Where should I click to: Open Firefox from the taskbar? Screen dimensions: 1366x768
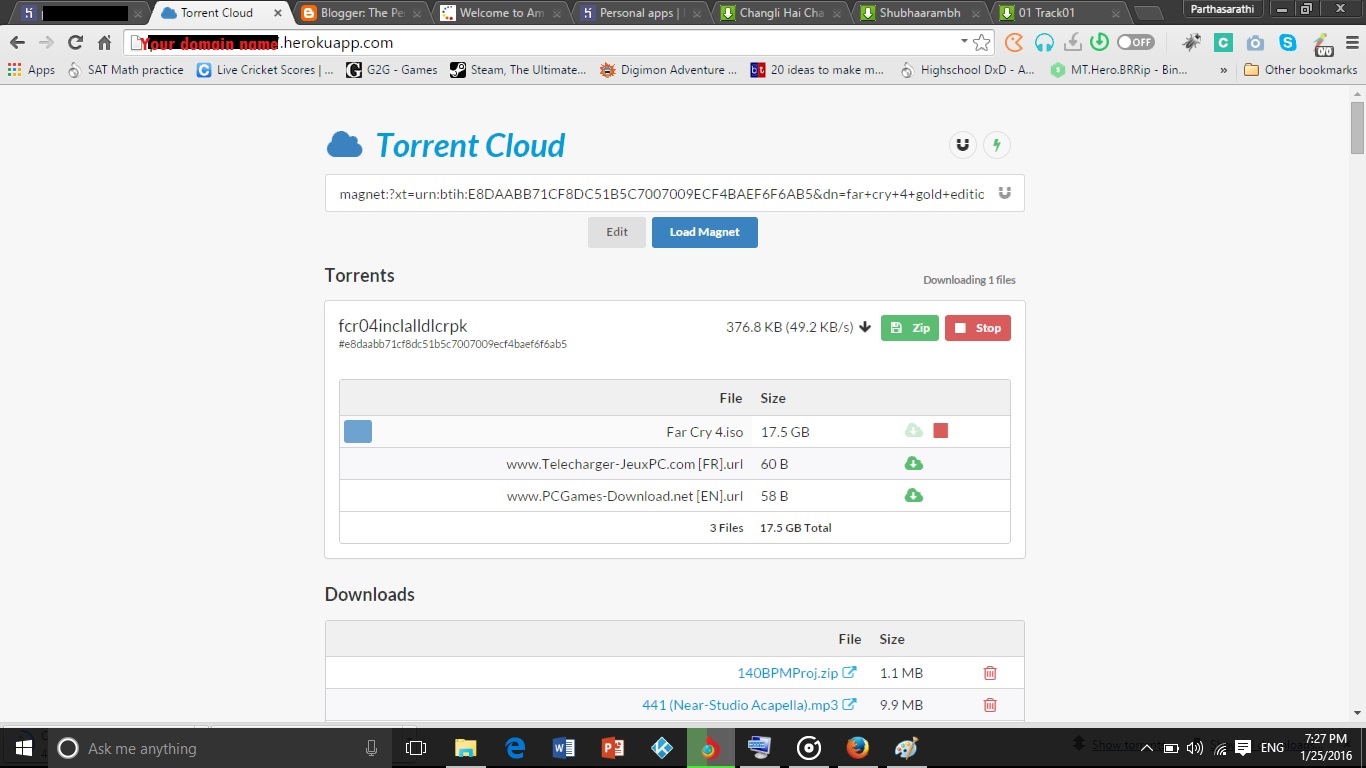[x=857, y=748]
